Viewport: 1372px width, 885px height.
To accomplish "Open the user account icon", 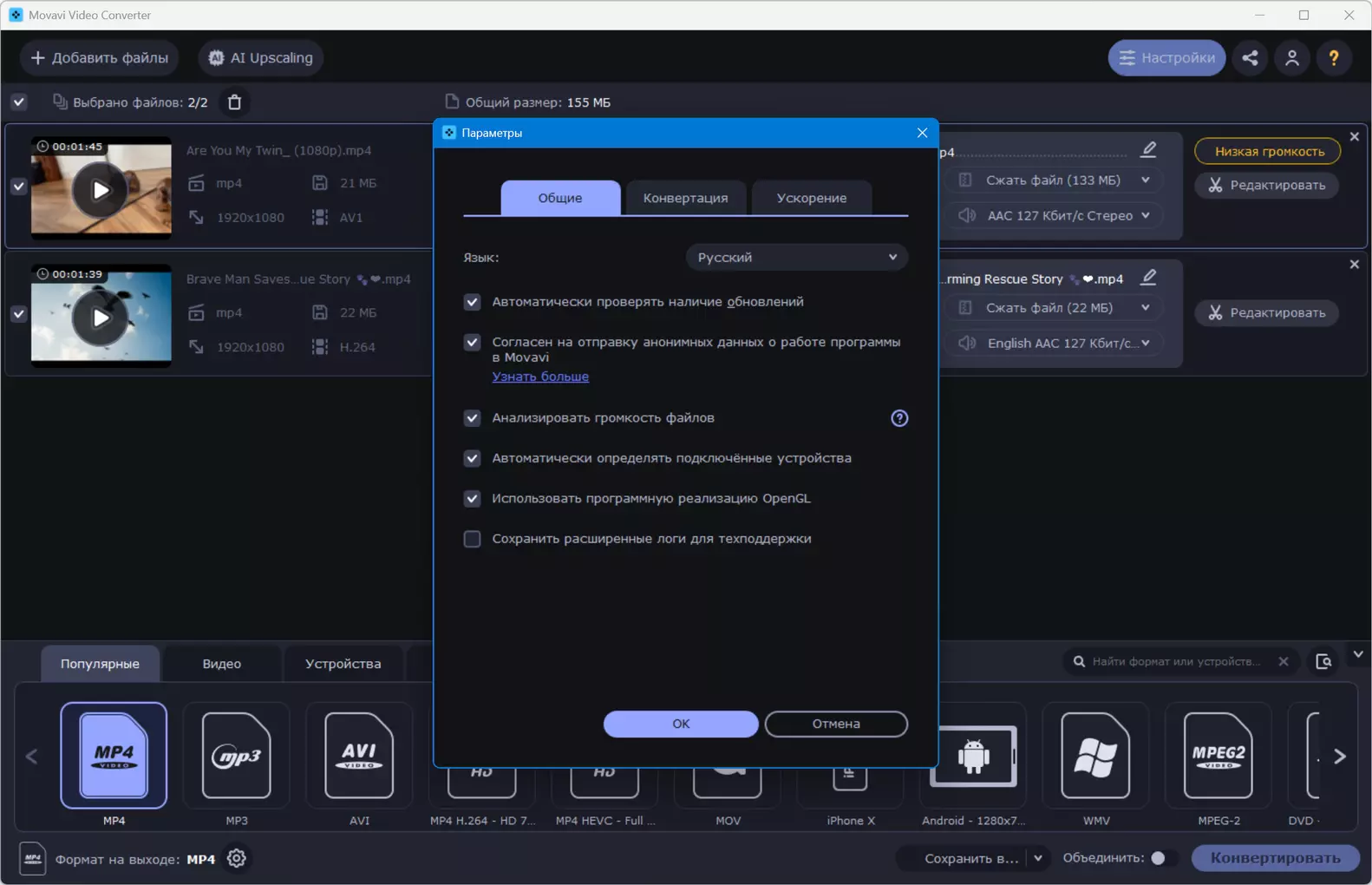I will pyautogui.click(x=1291, y=58).
